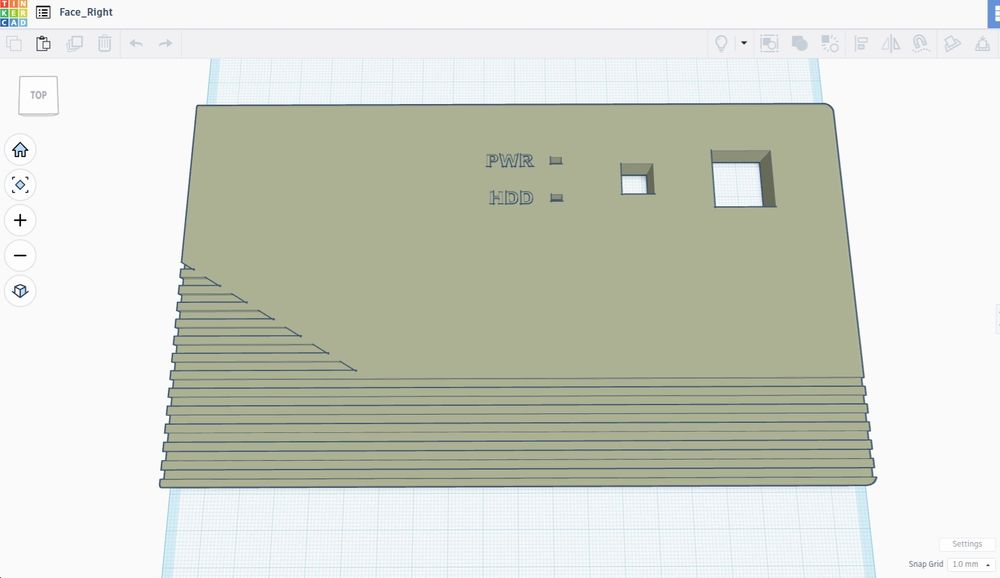Click the Paste toolbar icon
This screenshot has width=1000, height=578.
point(43,43)
